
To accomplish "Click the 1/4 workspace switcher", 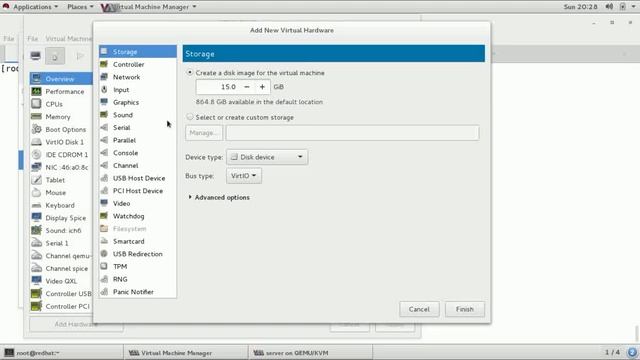I will tap(612, 352).
